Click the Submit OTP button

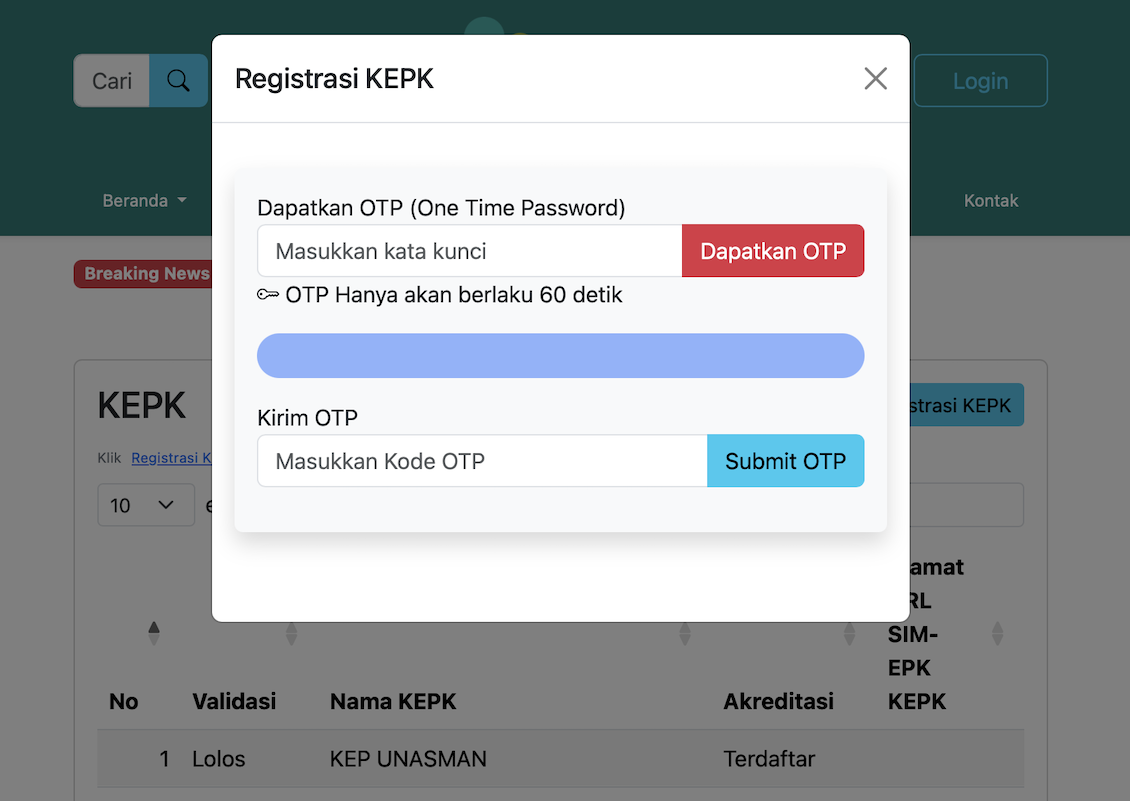[786, 461]
